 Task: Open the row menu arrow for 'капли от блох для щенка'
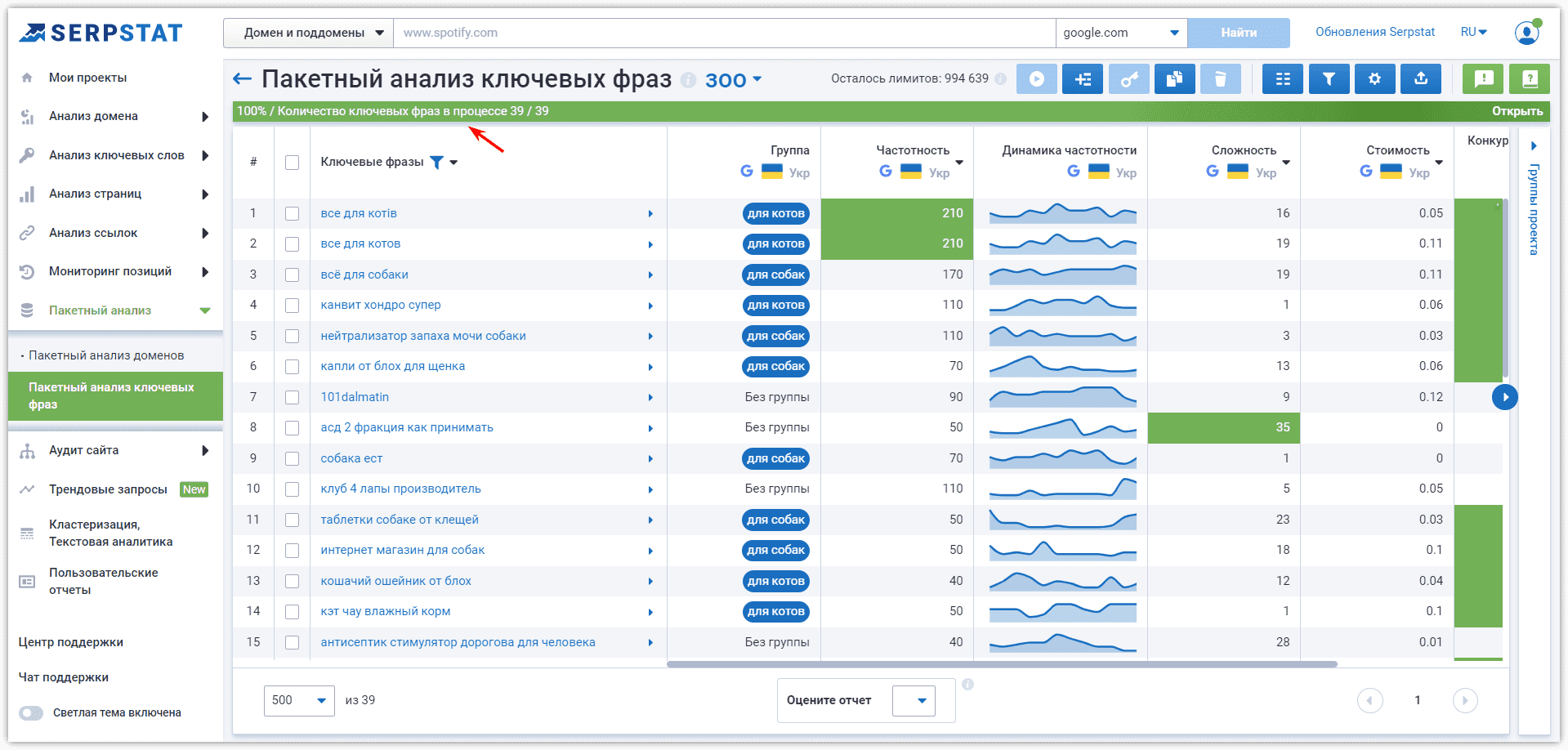point(650,367)
